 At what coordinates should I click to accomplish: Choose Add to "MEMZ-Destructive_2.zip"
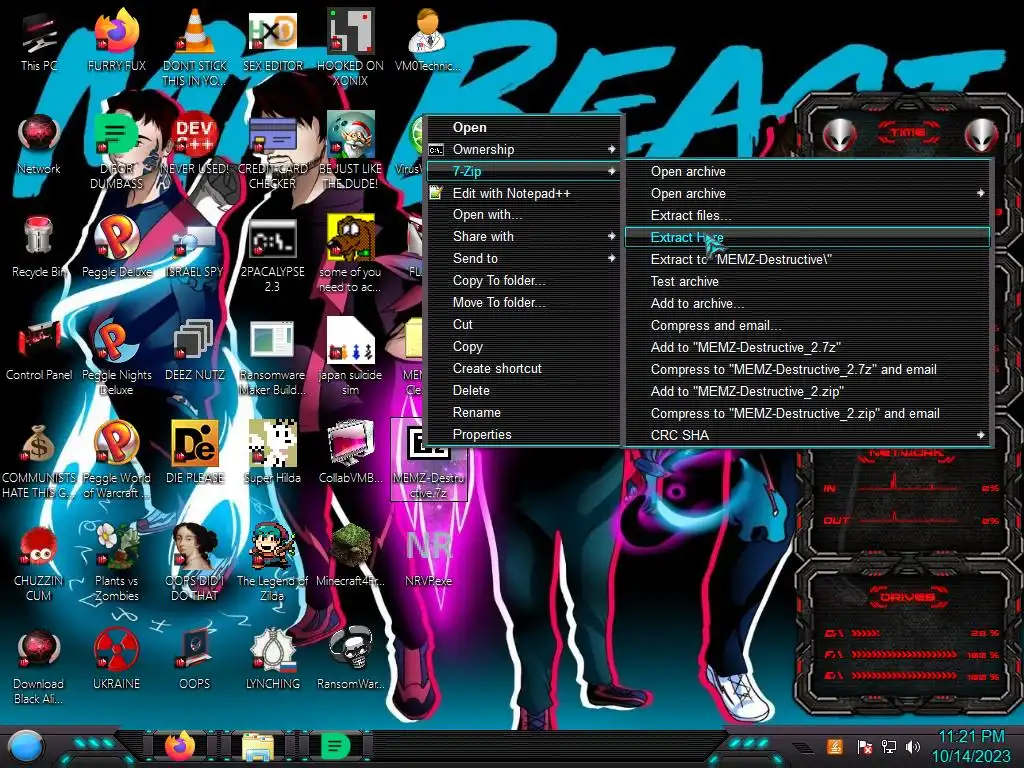click(808, 391)
